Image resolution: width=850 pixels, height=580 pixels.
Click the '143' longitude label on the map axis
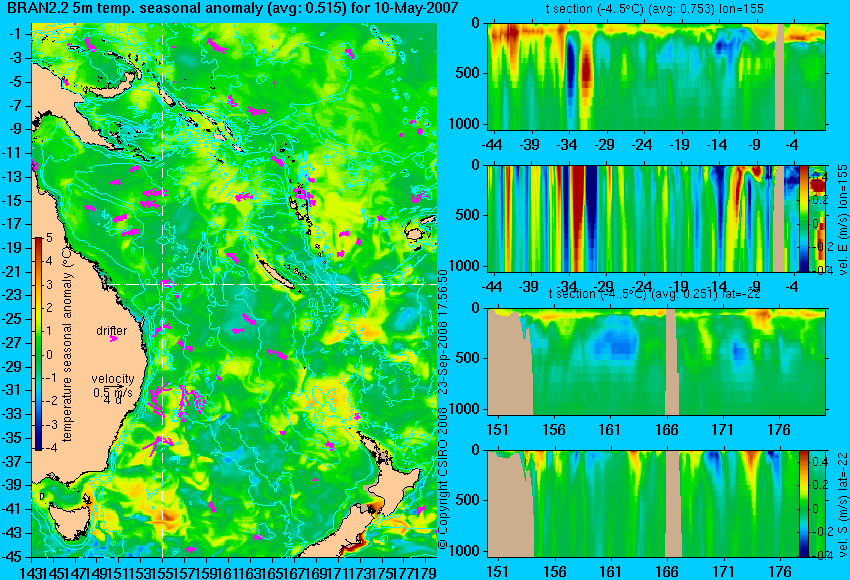pyautogui.click(x=31, y=571)
